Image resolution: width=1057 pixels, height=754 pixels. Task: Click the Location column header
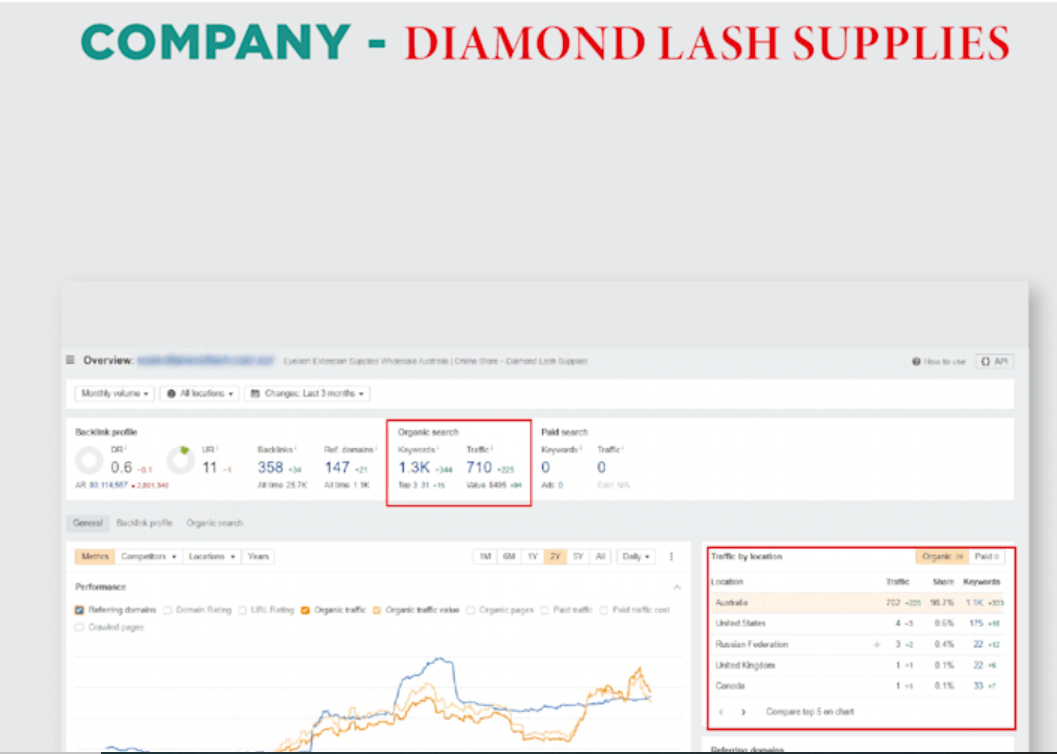727,582
